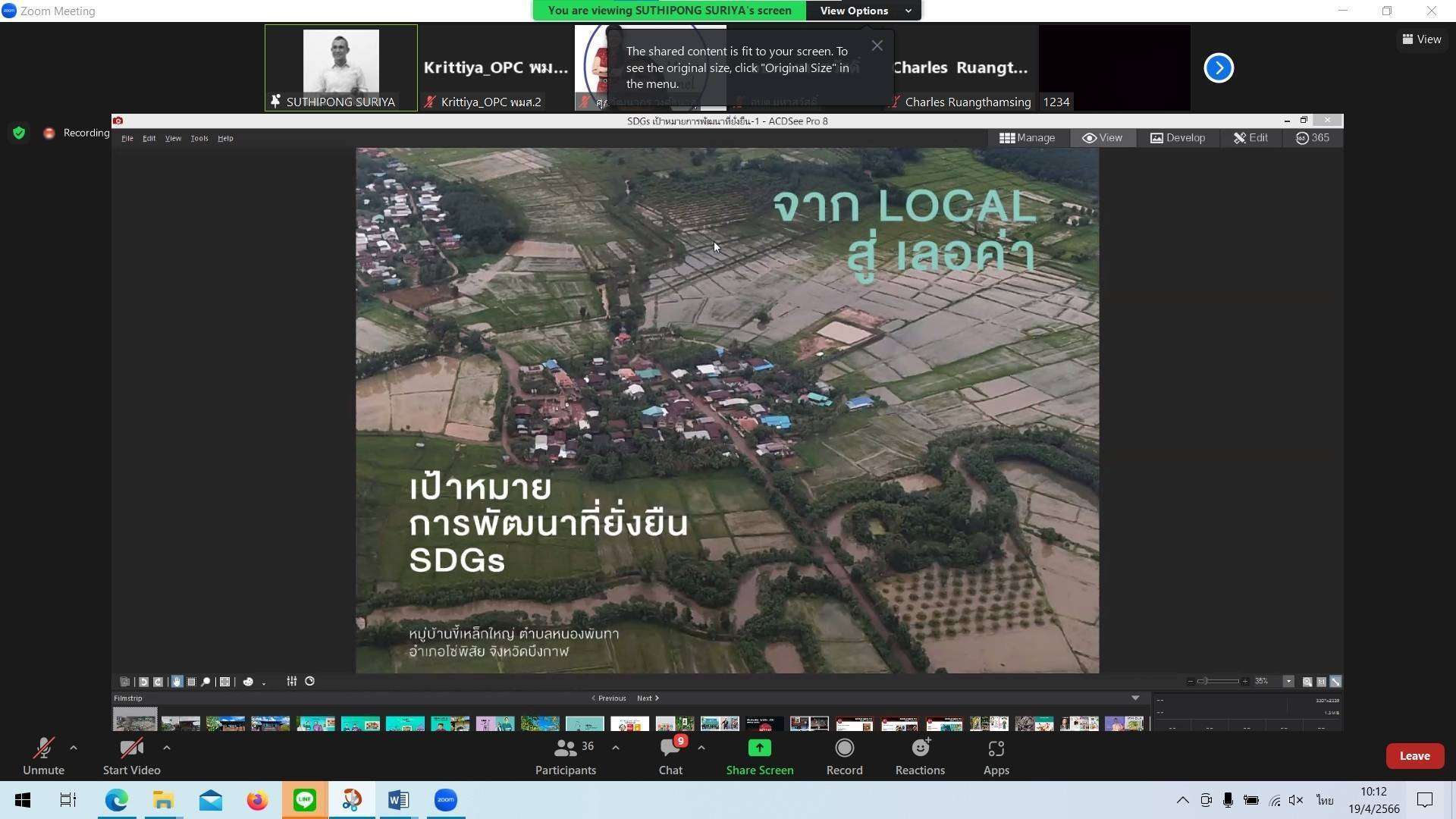The image size is (1456, 819).
Task: Expand chat options arrow
Action: click(x=701, y=748)
